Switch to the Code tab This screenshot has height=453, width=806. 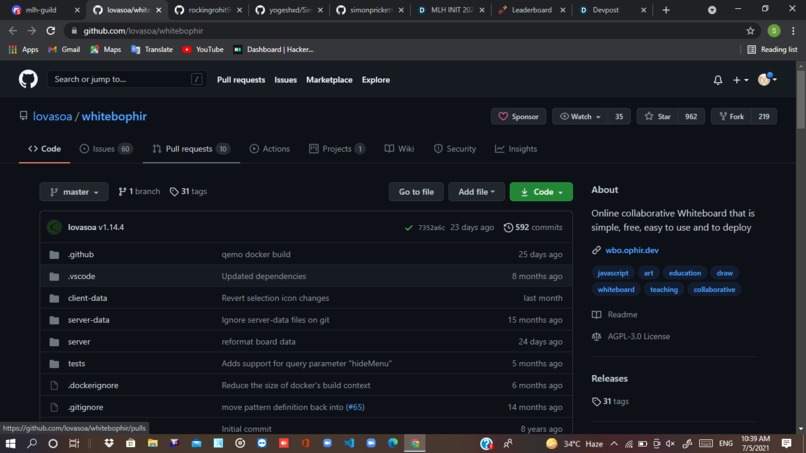(44, 149)
